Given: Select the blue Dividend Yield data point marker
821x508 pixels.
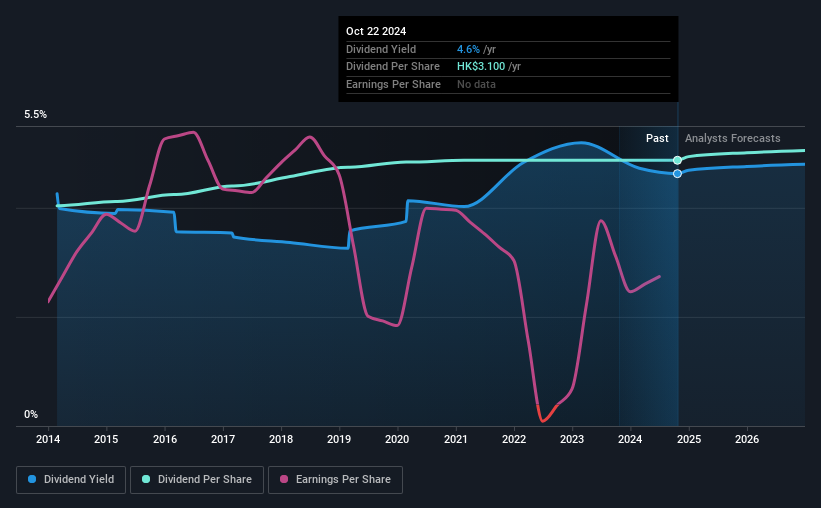Looking at the screenshot, I should pyautogui.click(x=678, y=173).
